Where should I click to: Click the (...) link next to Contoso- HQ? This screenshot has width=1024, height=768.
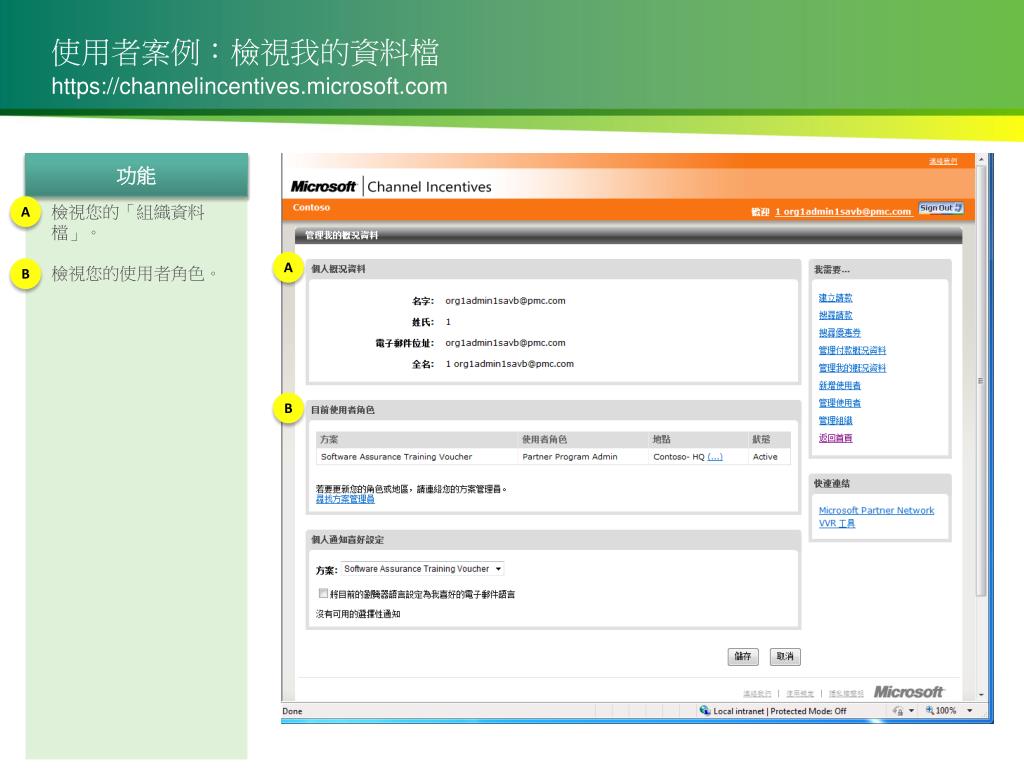(x=715, y=457)
